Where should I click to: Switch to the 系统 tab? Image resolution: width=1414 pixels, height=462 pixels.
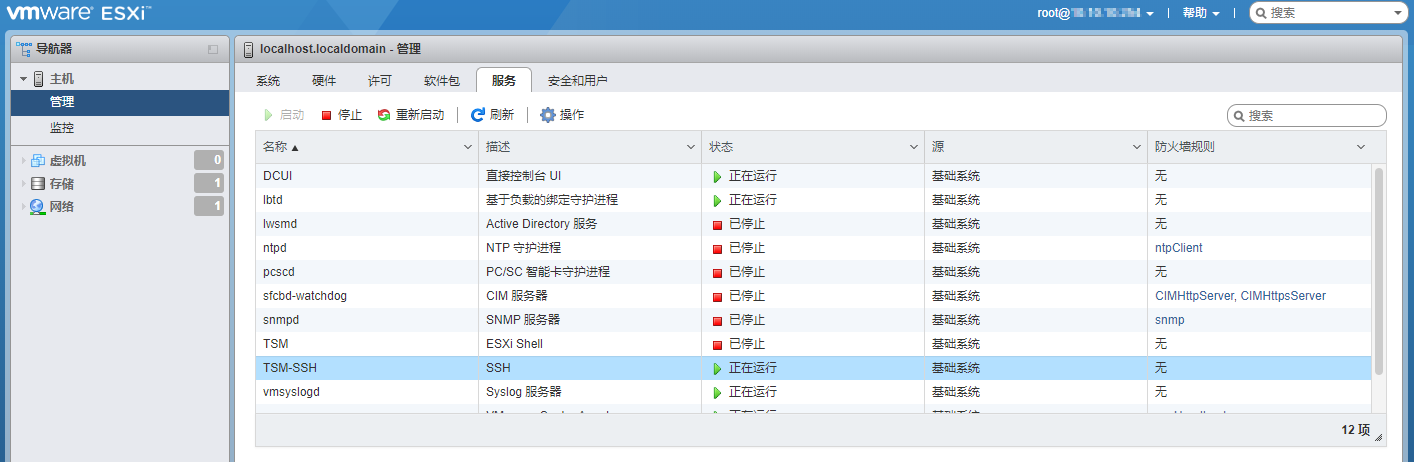[x=268, y=81]
